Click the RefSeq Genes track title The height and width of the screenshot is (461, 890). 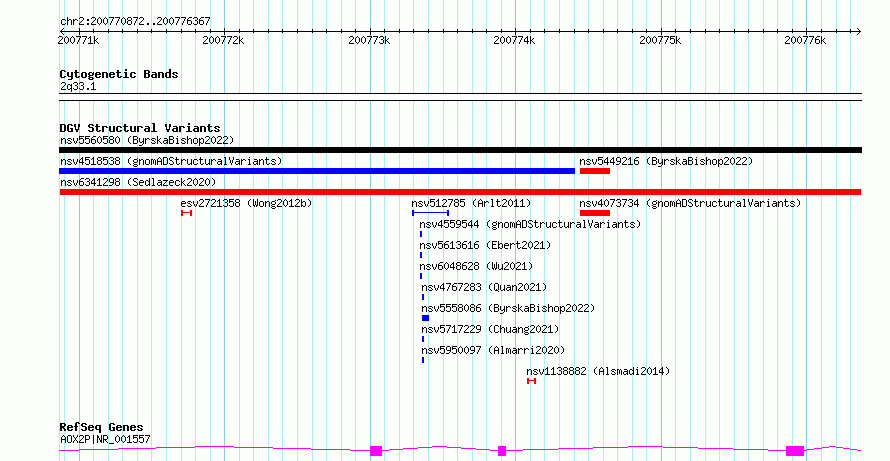coord(101,427)
